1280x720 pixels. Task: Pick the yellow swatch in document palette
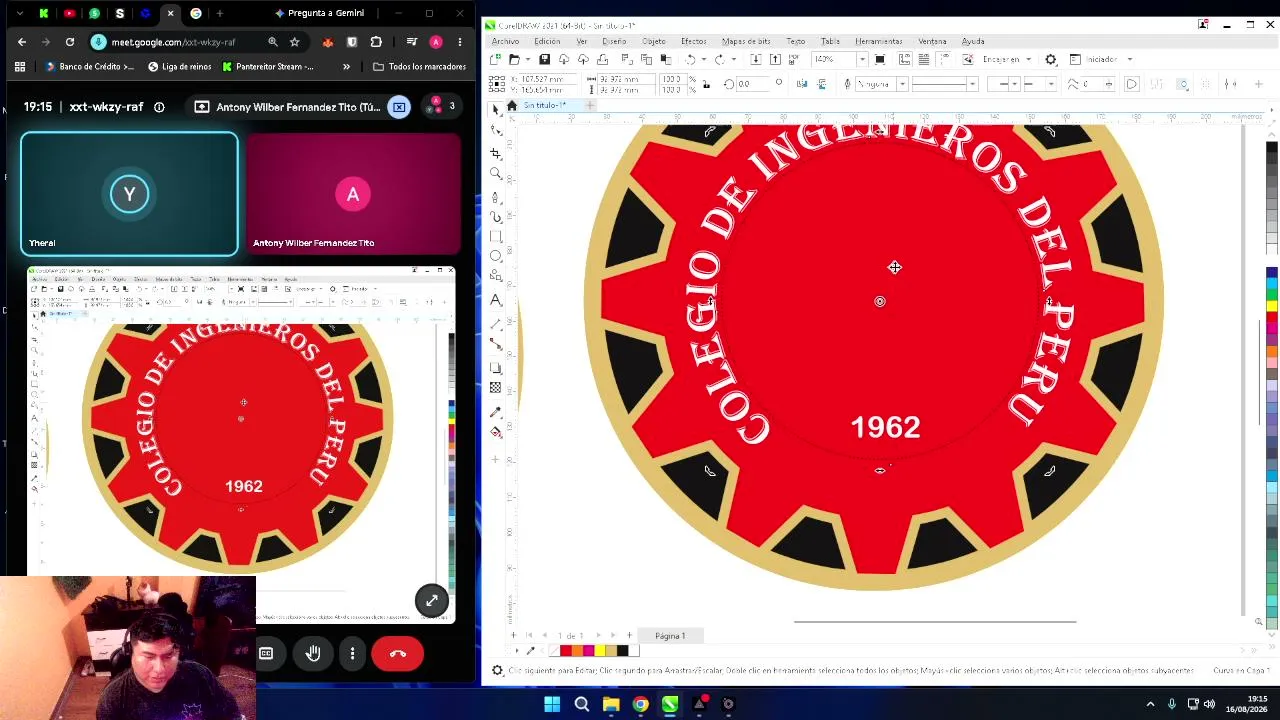[x=599, y=651]
